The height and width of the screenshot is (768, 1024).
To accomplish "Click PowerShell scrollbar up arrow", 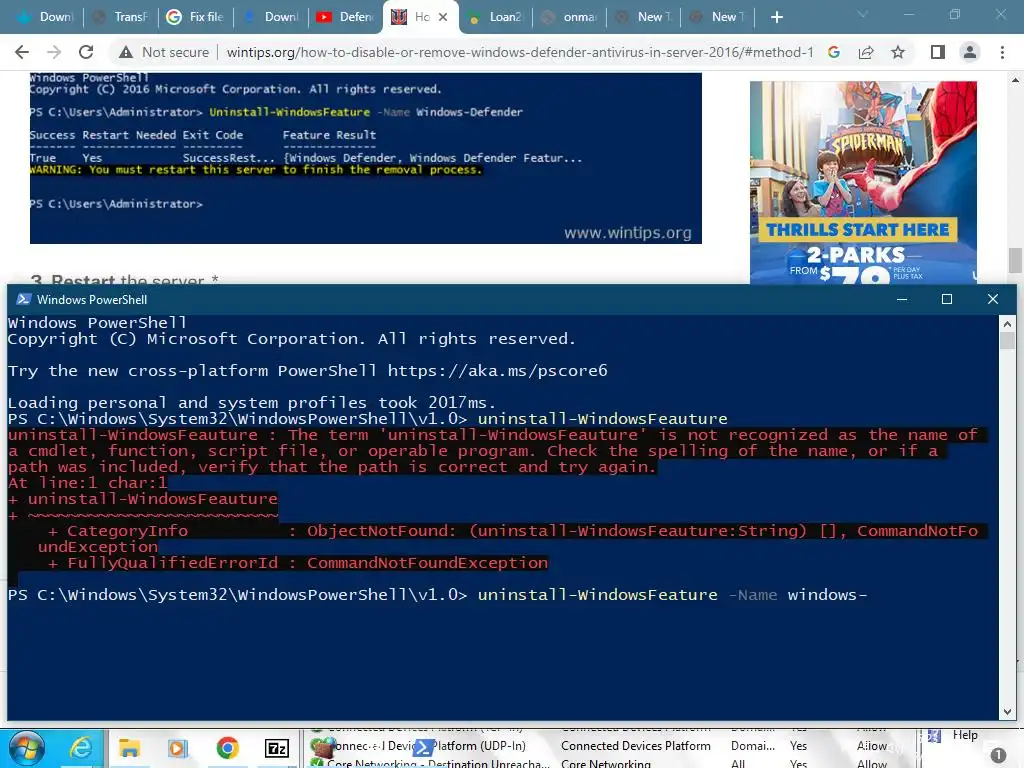I will (x=1007, y=323).
